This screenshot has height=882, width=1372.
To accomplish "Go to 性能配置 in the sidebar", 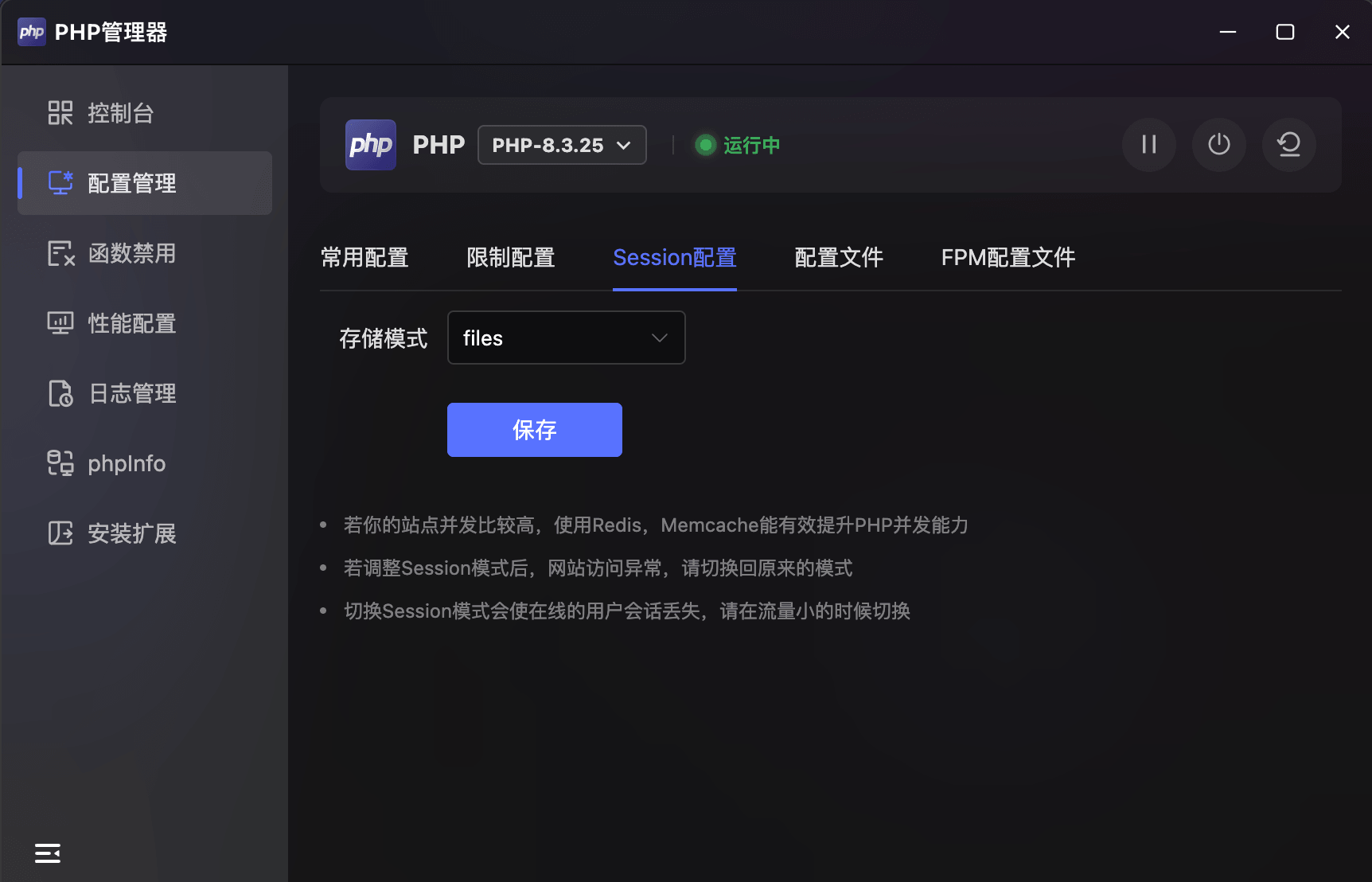I will click(x=145, y=323).
